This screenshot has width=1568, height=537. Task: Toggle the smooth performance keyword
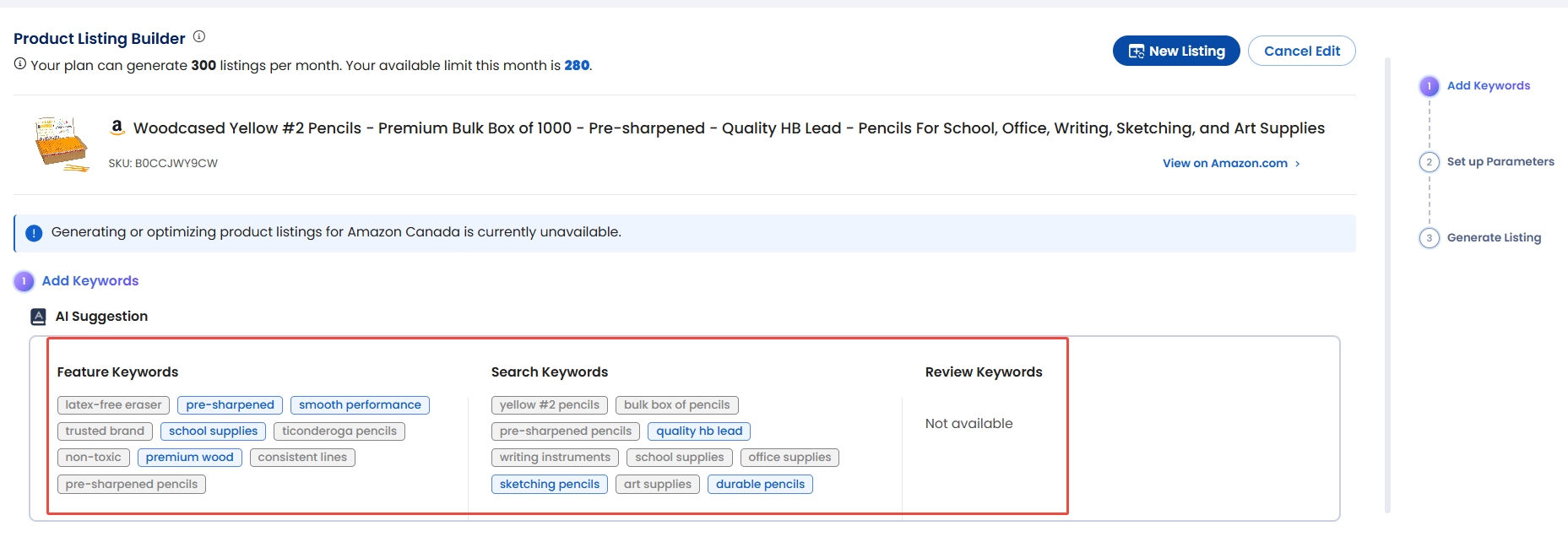pos(360,405)
